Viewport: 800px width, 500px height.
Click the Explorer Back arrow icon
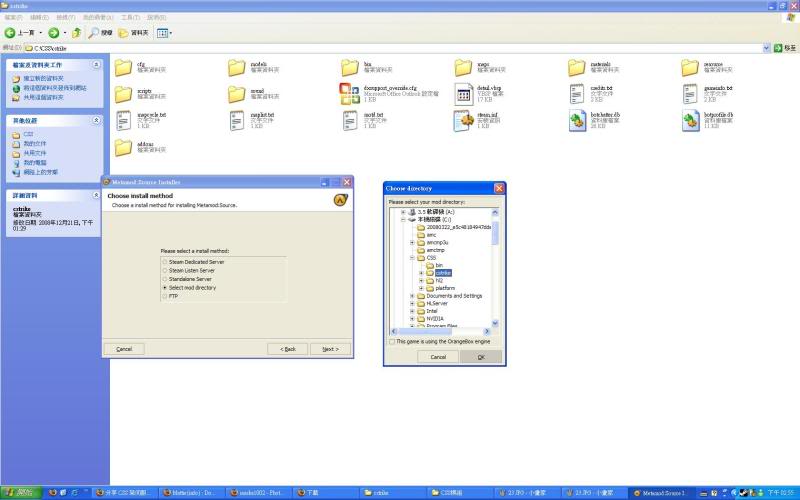(x=11, y=33)
